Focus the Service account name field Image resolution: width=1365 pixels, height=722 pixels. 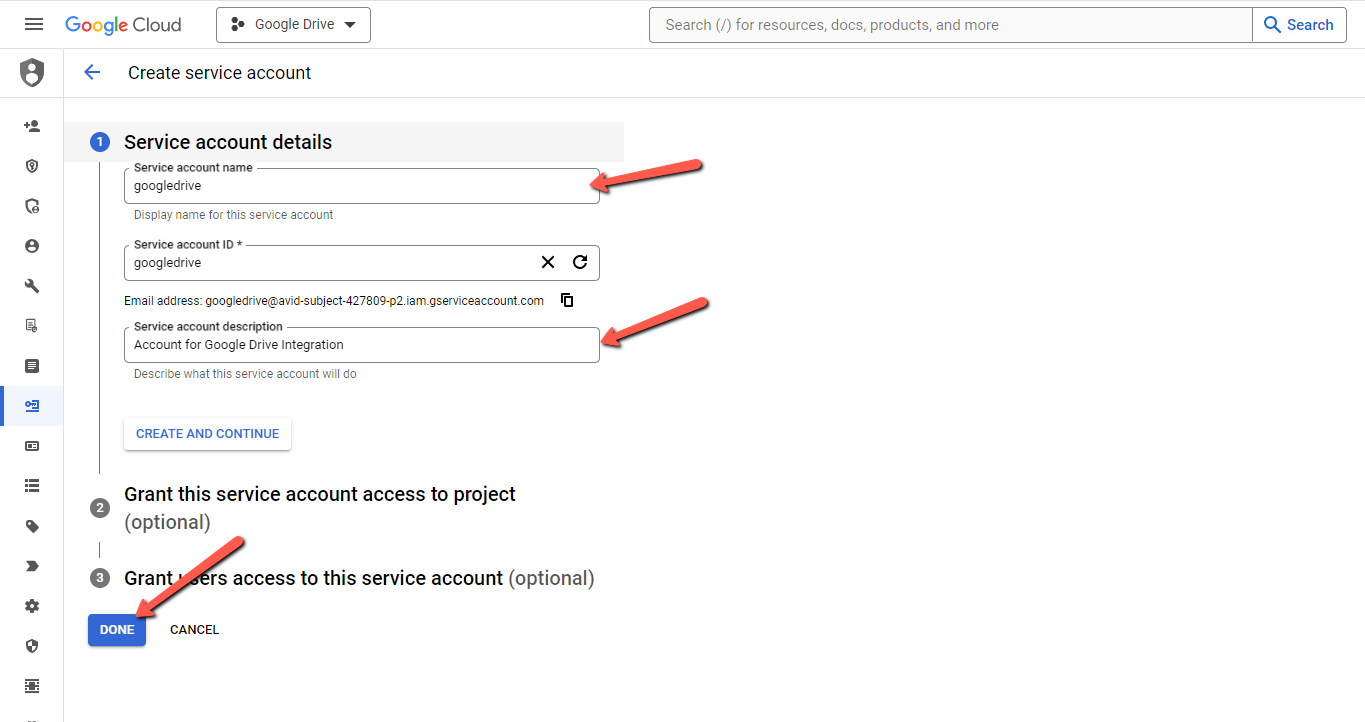pyautogui.click(x=362, y=186)
